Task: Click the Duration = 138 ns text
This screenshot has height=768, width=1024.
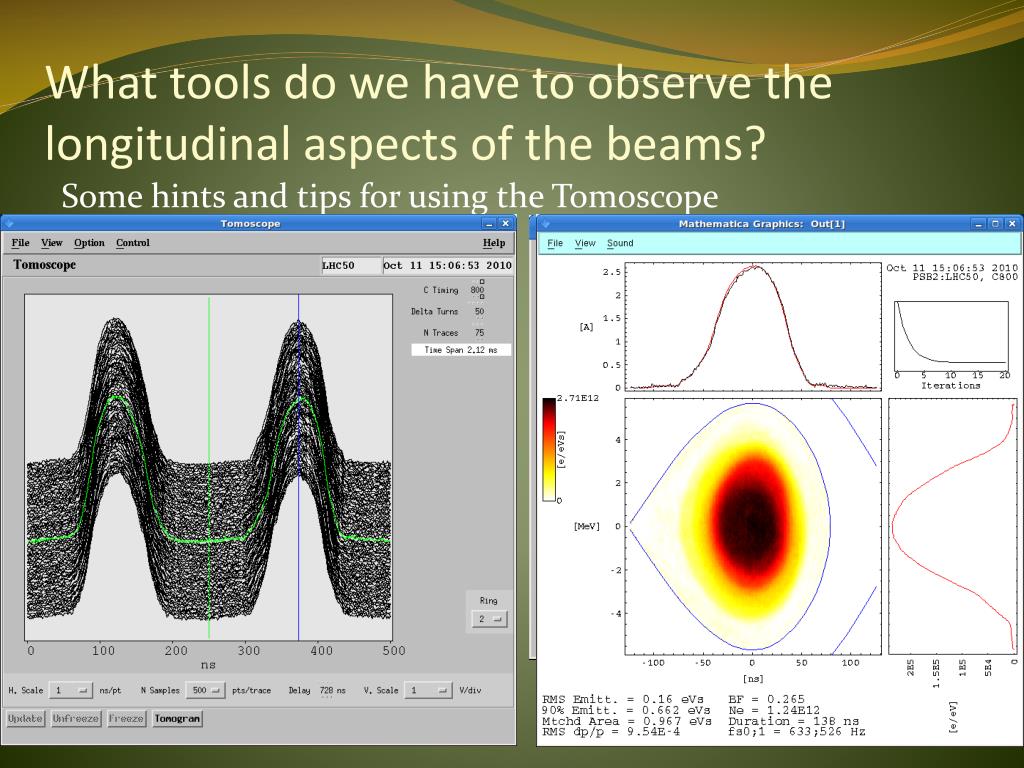Action: pos(793,722)
